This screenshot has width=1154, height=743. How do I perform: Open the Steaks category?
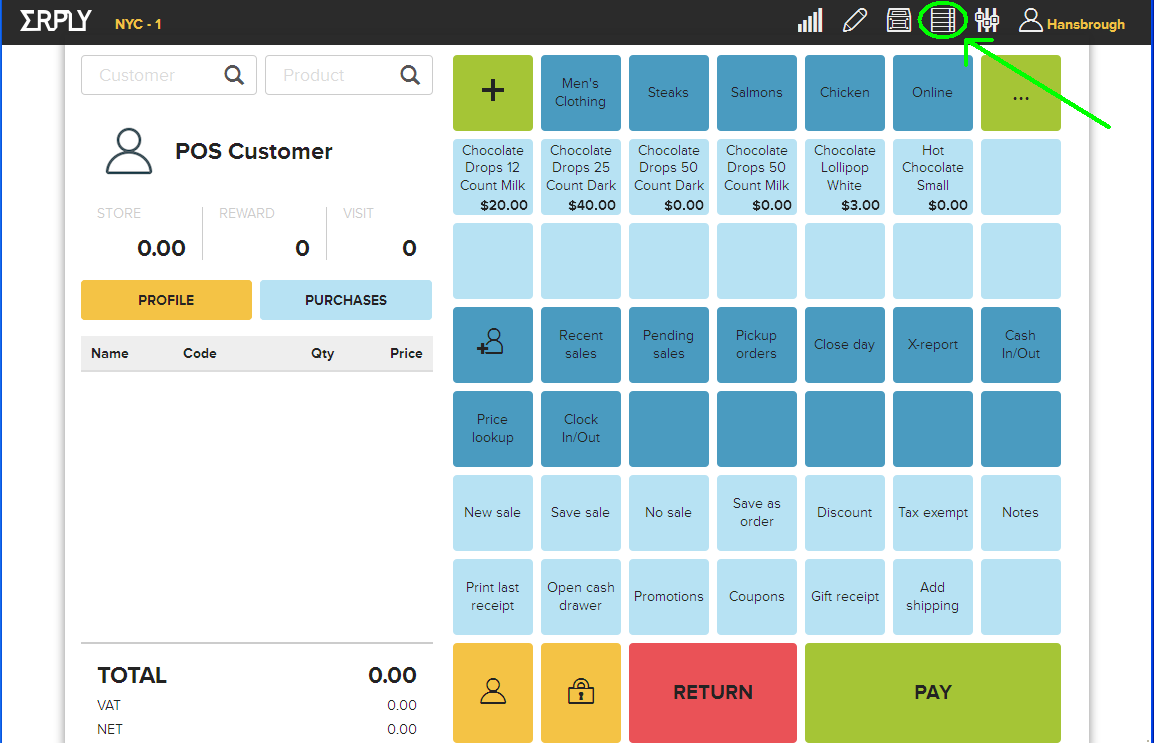point(668,93)
